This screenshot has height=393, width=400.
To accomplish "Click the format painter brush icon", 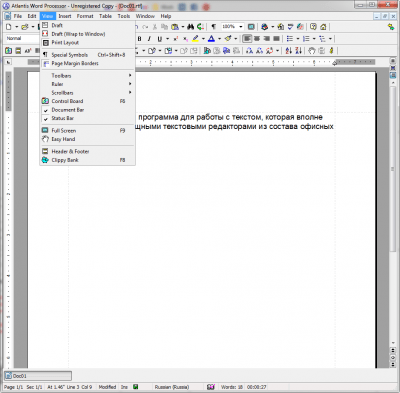I will click(x=228, y=39).
